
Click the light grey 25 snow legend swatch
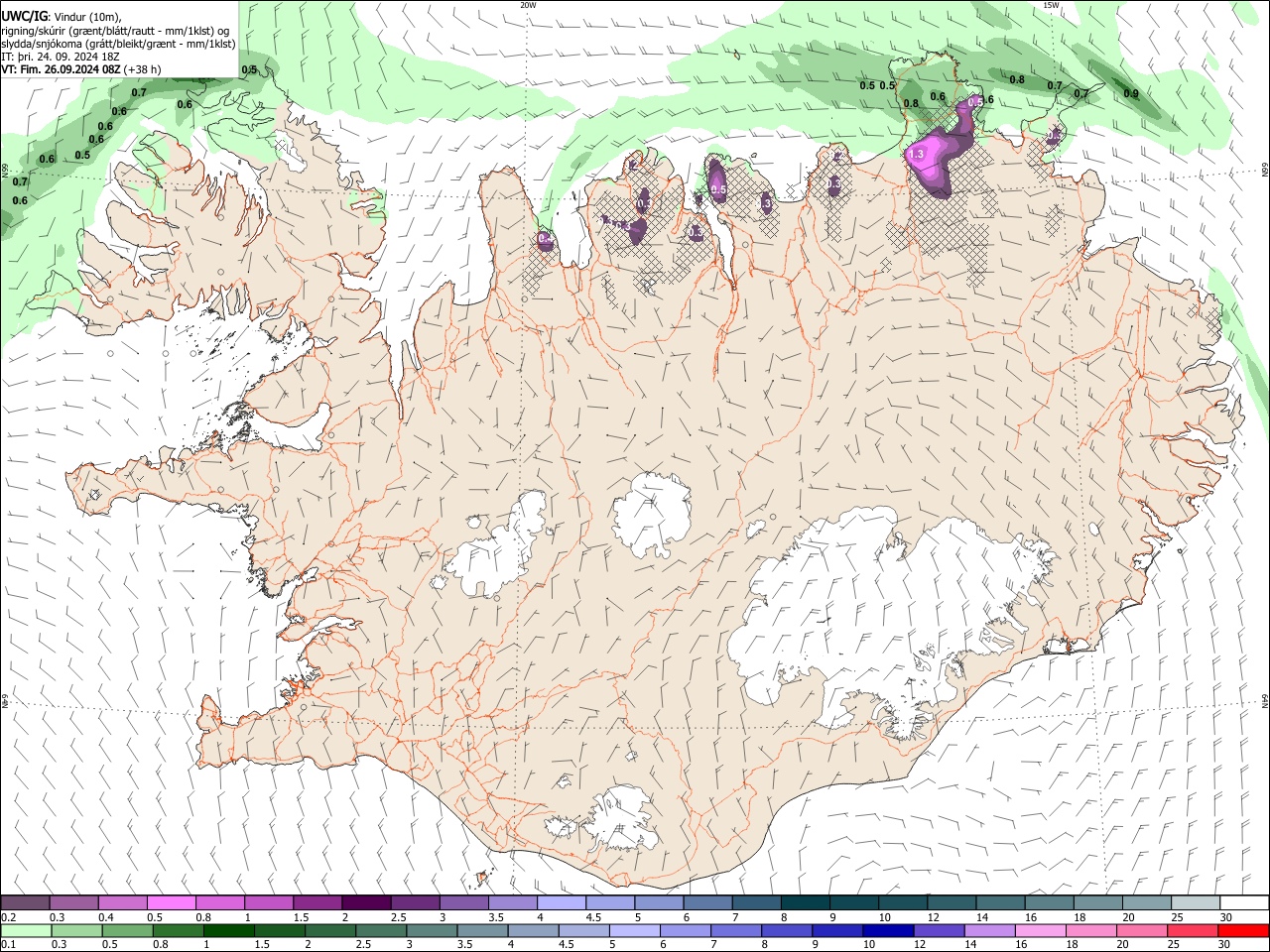(x=1196, y=902)
